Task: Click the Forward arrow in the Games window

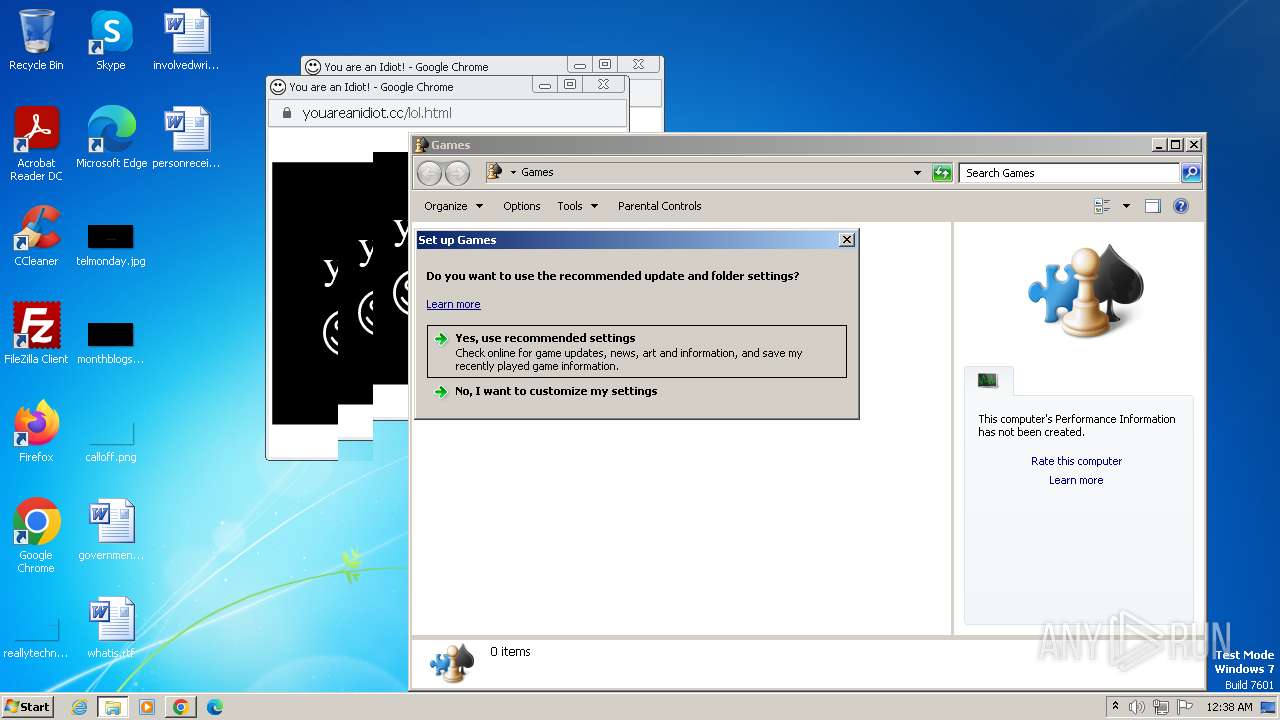Action: [457, 173]
